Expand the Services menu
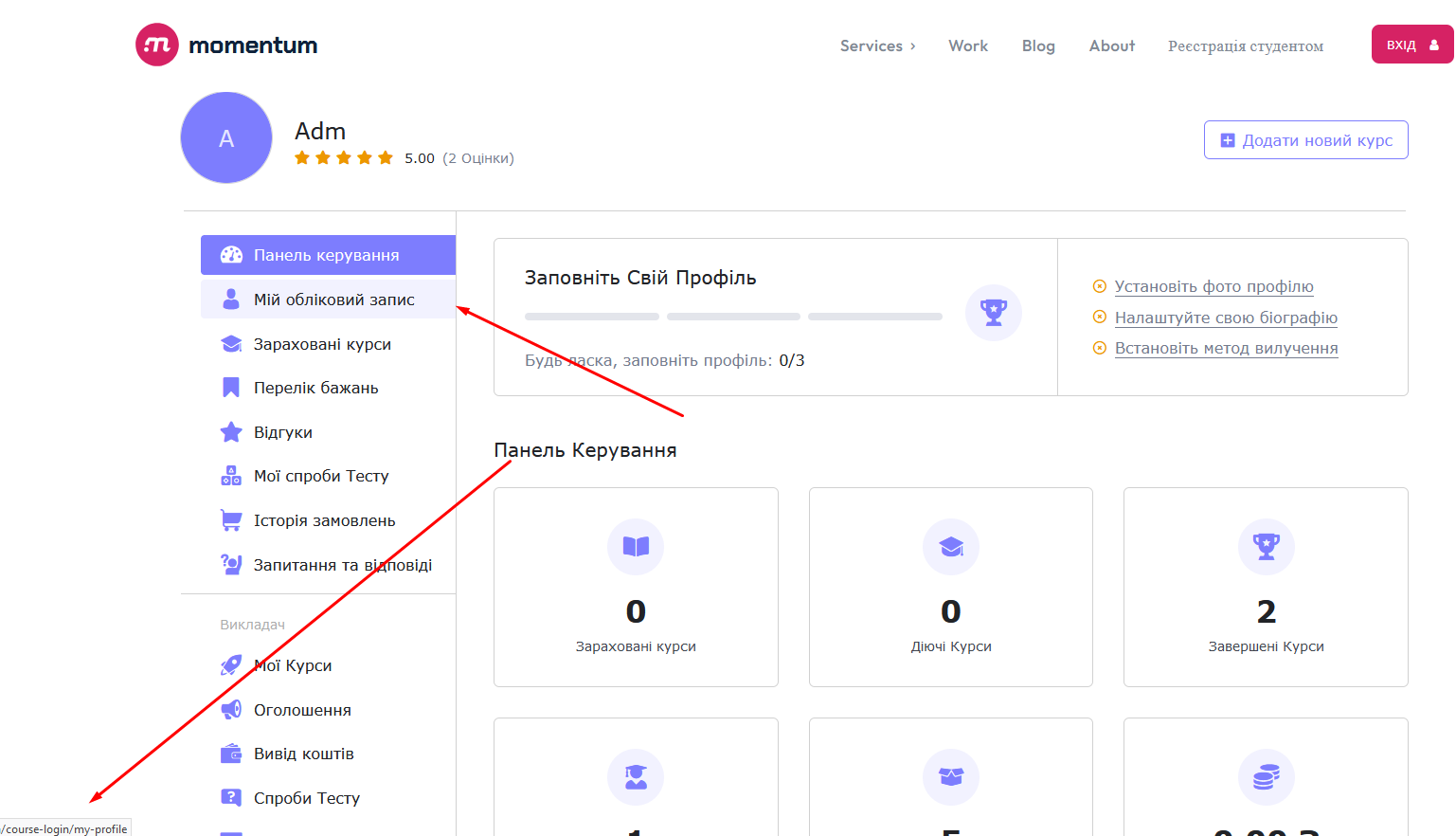Screen dimensions: 1456x836 877,45
